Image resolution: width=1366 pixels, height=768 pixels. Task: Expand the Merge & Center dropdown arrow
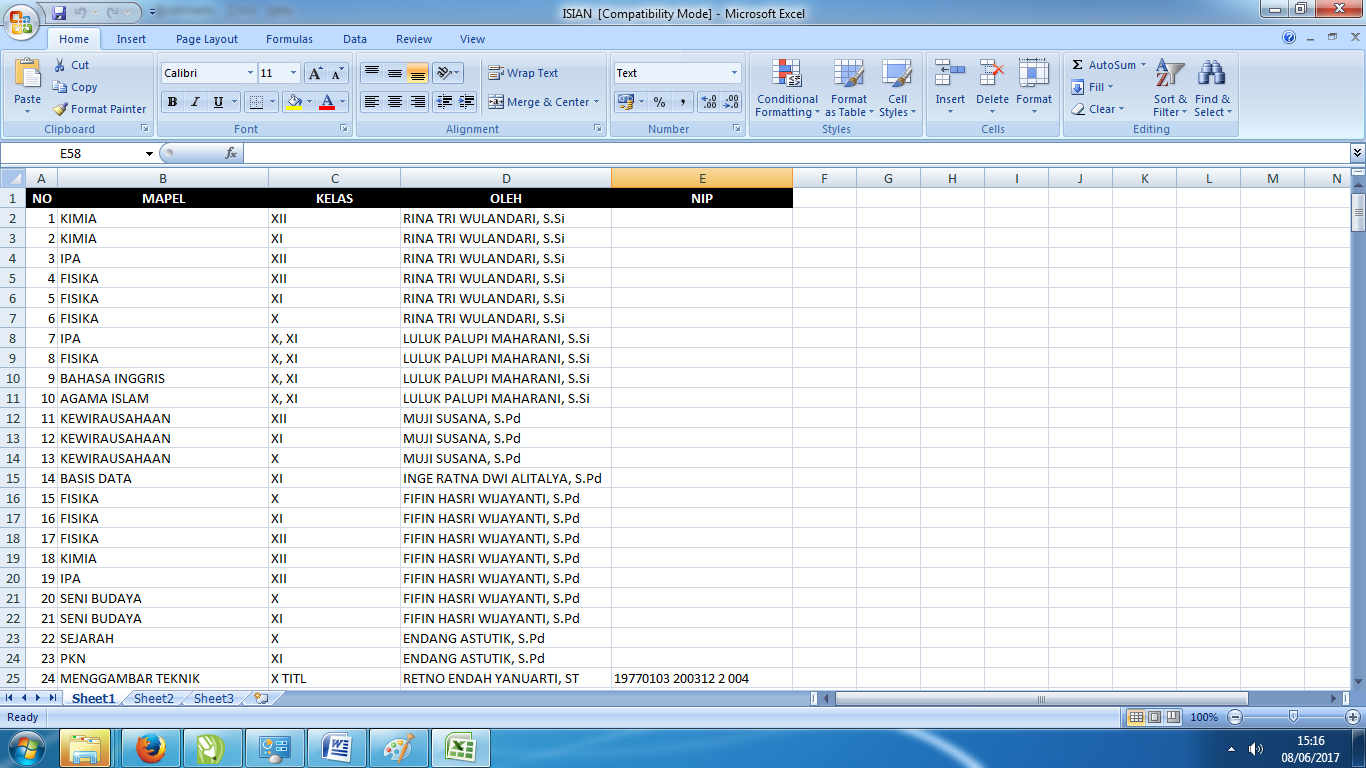(596, 102)
